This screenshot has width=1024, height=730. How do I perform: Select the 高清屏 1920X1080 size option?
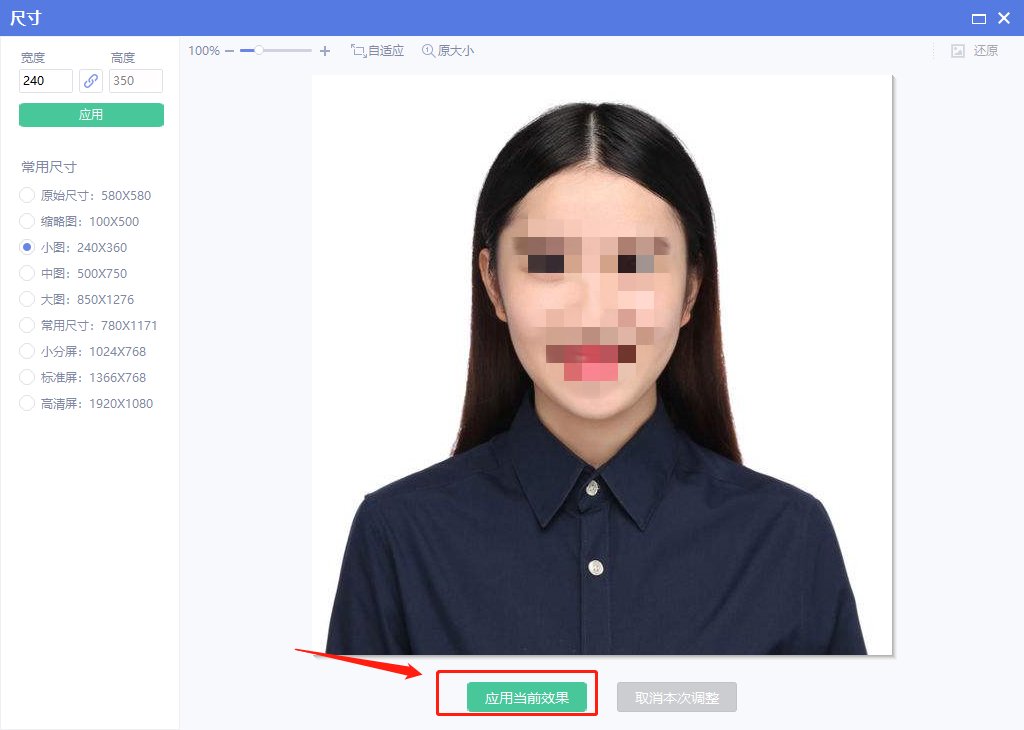(x=27, y=403)
